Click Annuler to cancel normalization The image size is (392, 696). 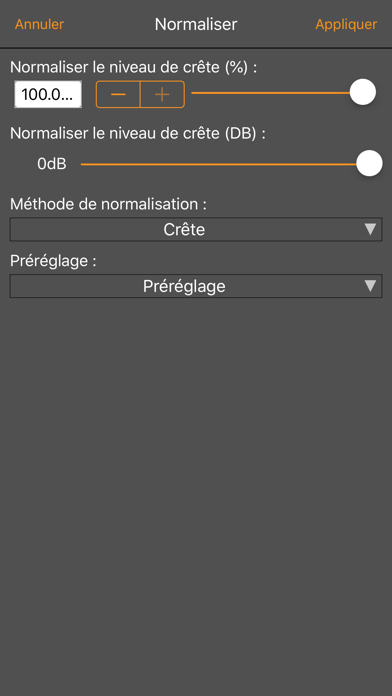click(39, 24)
